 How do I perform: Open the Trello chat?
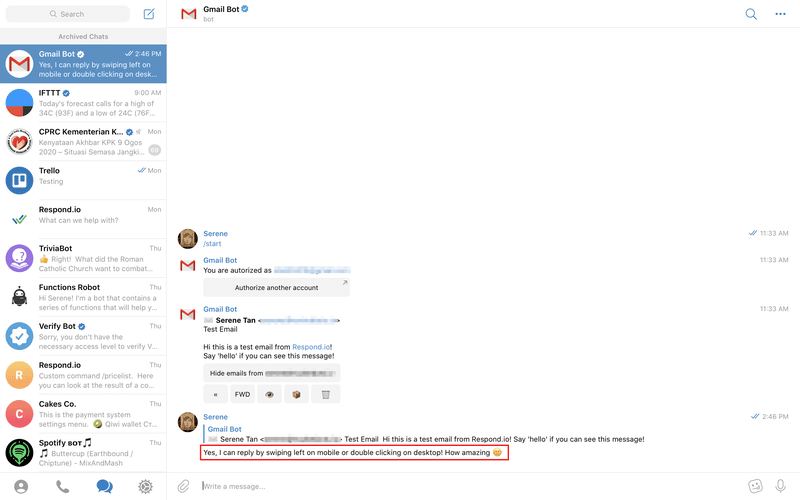pos(83,181)
